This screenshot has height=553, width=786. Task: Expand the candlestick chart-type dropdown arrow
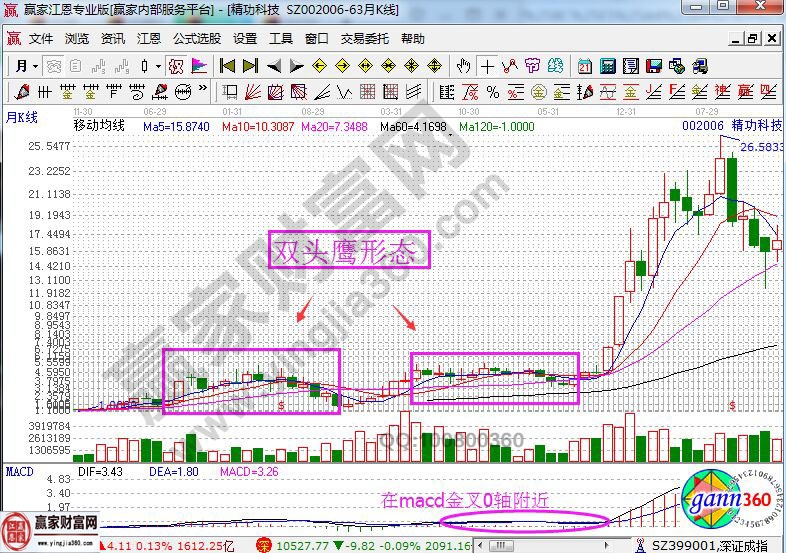tap(158, 66)
